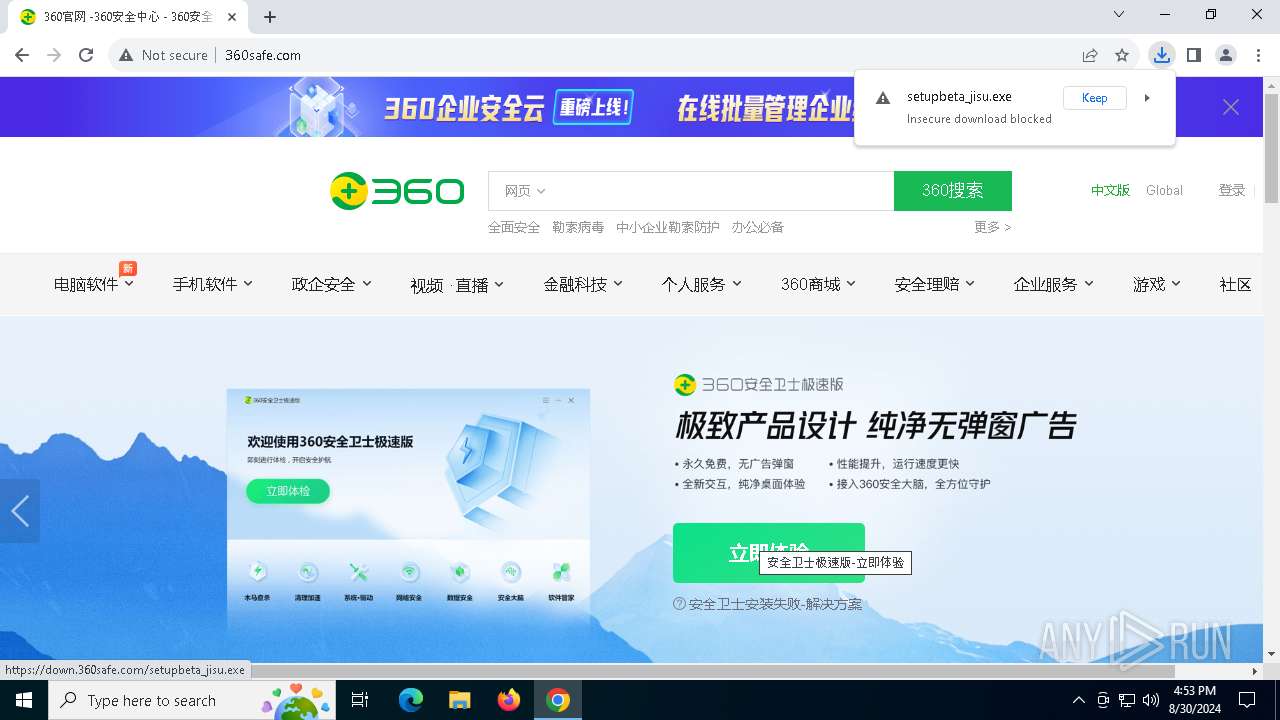Screen dimensions: 1280x720
Task: Show hidden system tray icons
Action: click(1078, 700)
